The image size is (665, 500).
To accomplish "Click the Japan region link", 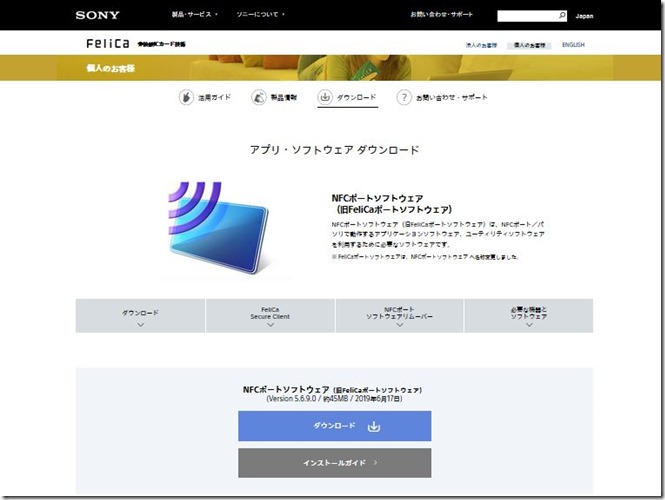I will (584, 16).
